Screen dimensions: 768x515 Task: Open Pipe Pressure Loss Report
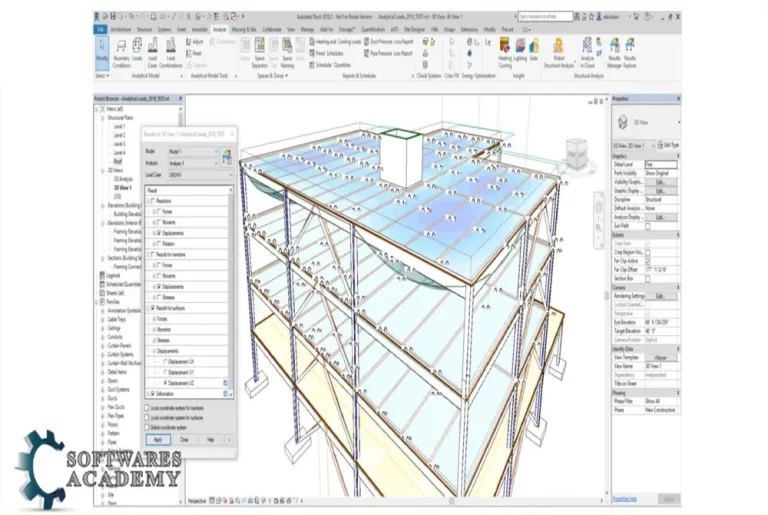tap(388, 53)
